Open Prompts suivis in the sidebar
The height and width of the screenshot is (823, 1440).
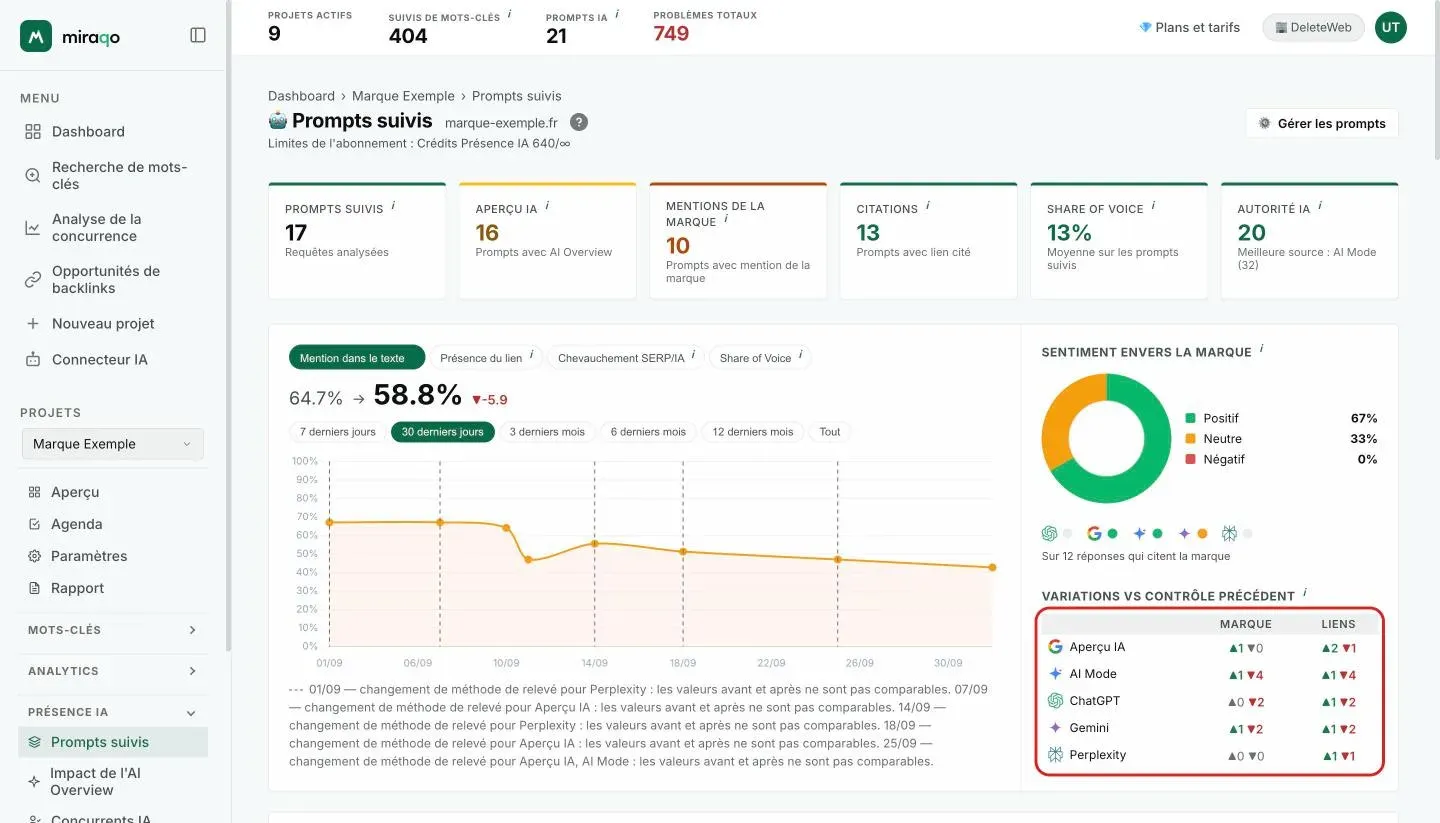point(113,742)
